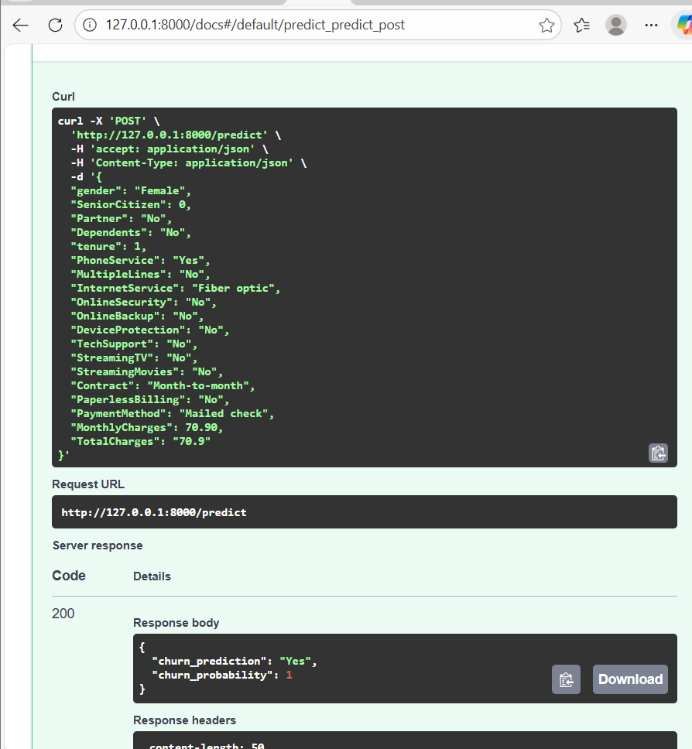The width and height of the screenshot is (692, 749).
Task: Click the "Code" column header
Action: coord(69,576)
